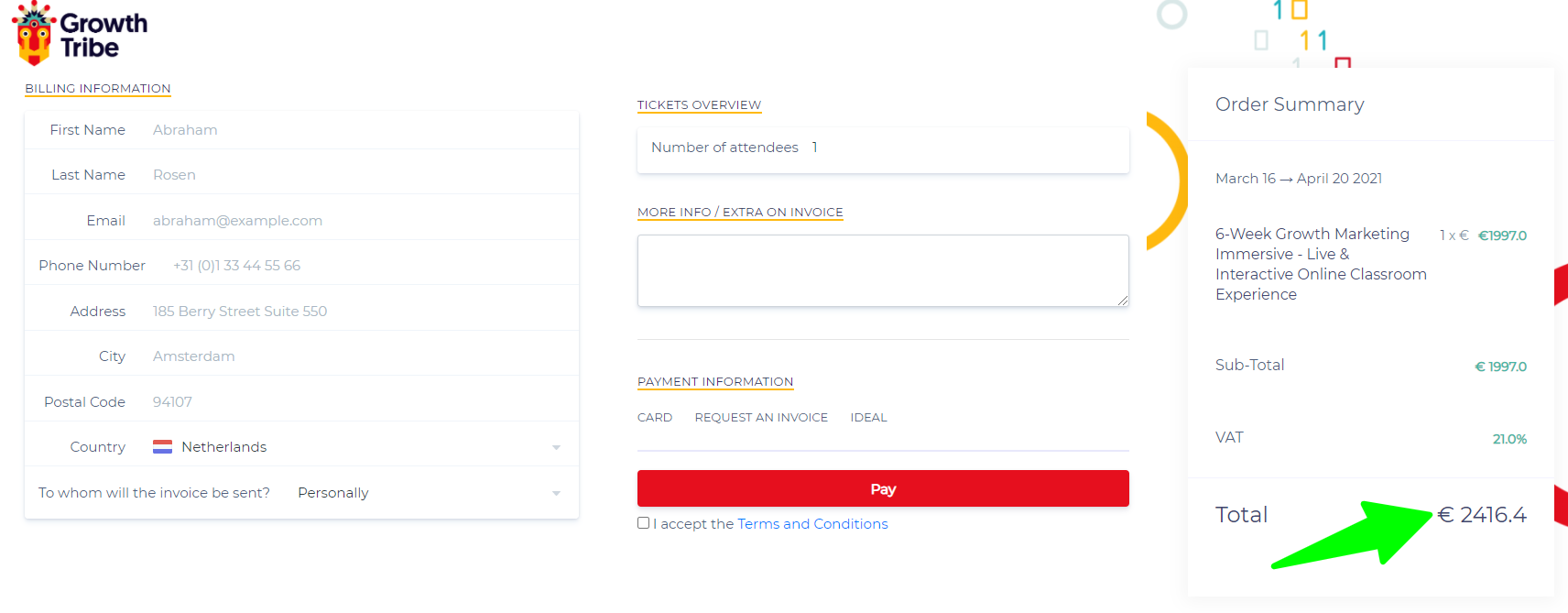Image resolution: width=1568 pixels, height=613 pixels.
Task: Click the Postal Code field
Action: tap(357, 402)
